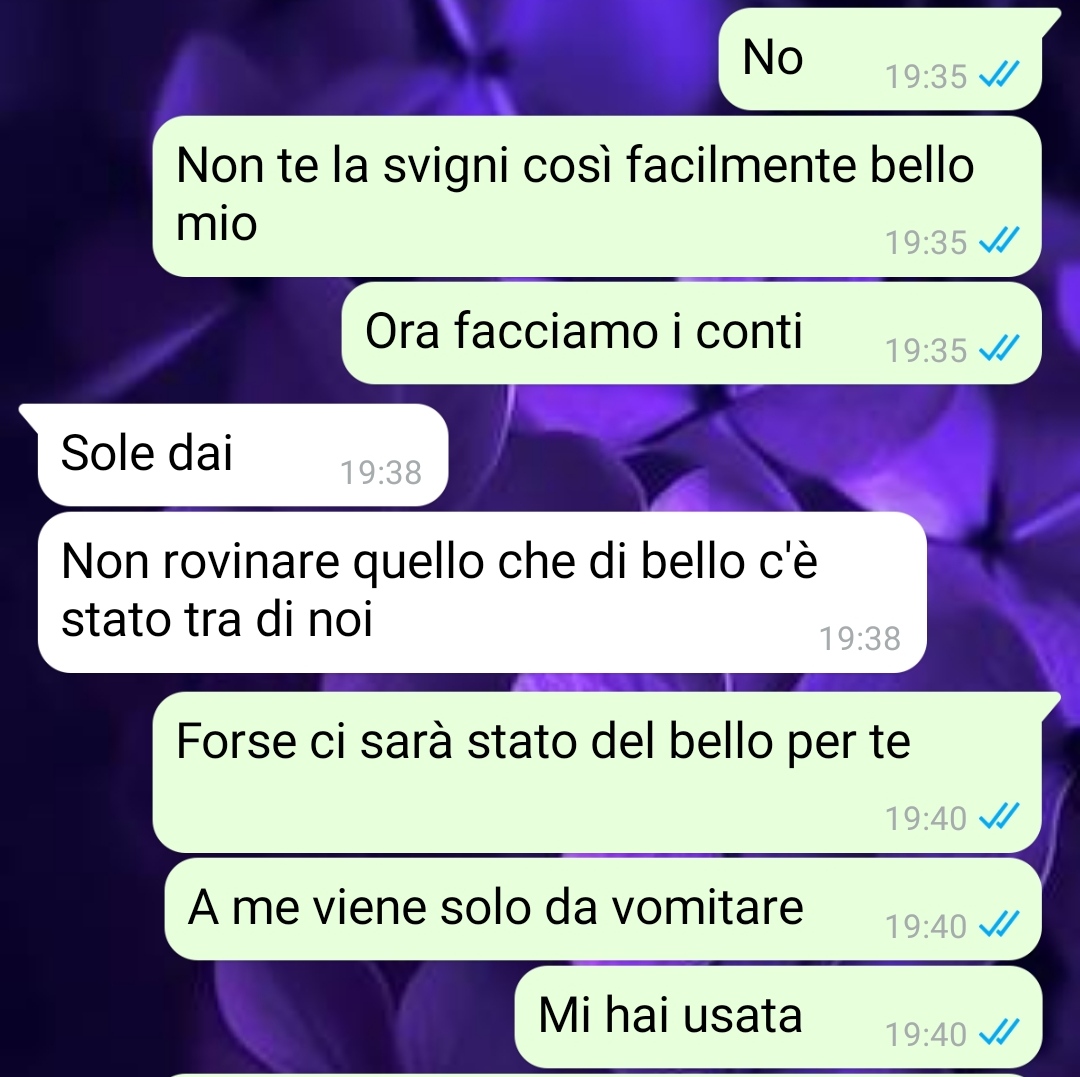Tap blue ticks on "Mi hai usata"

999,1032
